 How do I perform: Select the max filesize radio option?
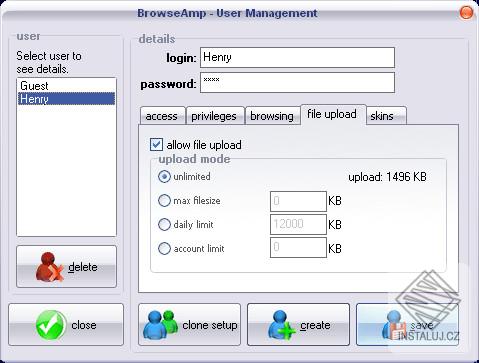pyautogui.click(x=164, y=200)
